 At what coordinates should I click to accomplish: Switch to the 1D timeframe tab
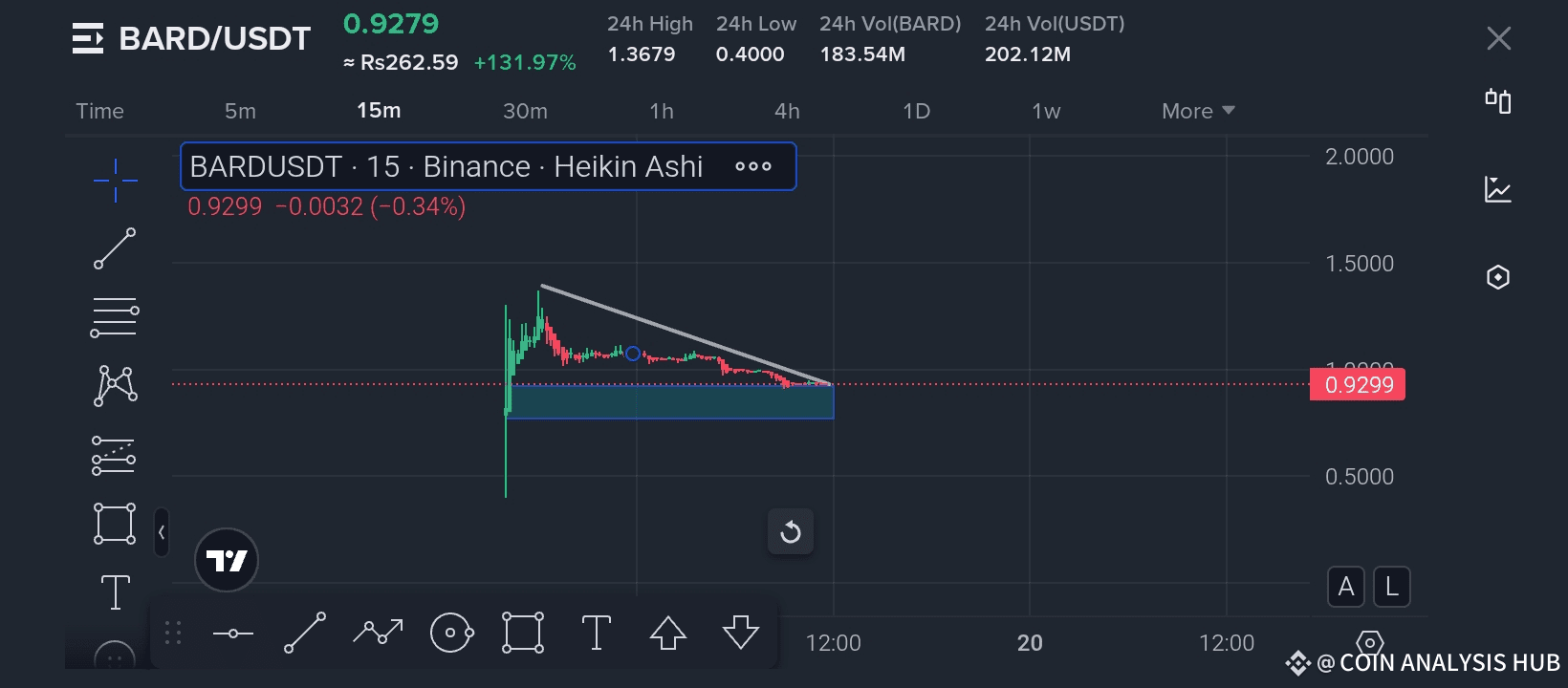click(x=916, y=111)
